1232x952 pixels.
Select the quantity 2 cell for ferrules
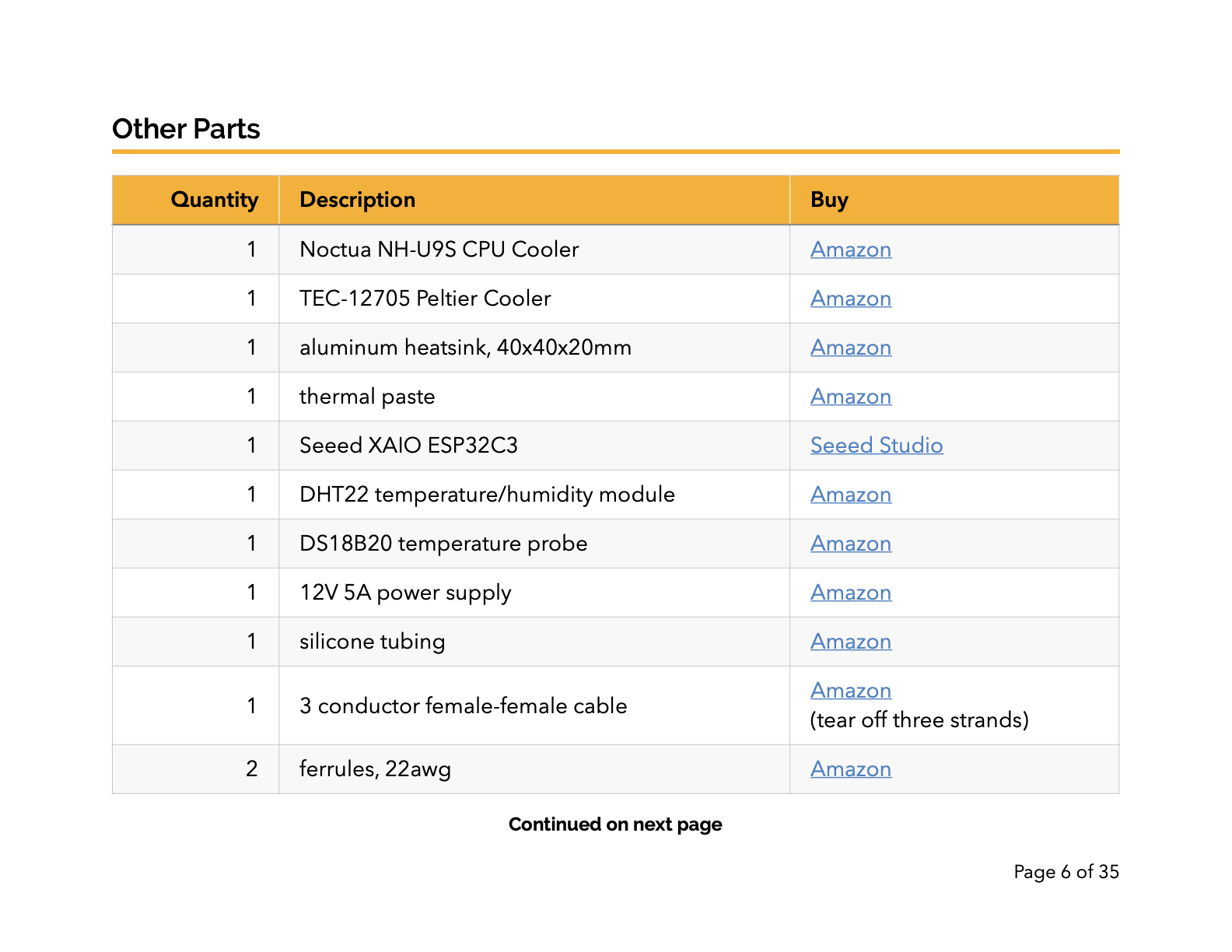pos(196,769)
